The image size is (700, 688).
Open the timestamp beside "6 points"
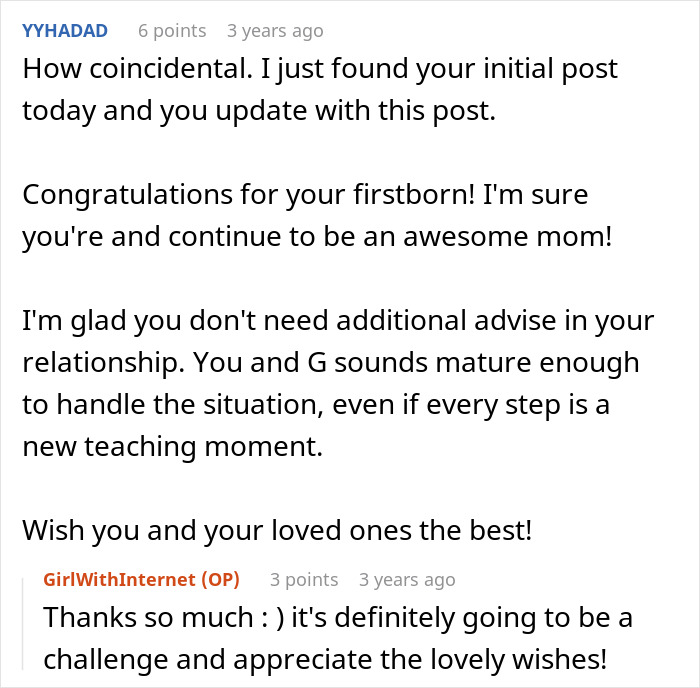pos(275,31)
